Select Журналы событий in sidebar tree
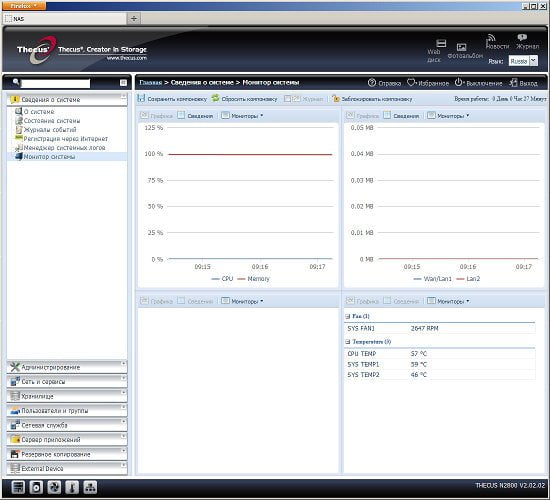 tap(50, 130)
